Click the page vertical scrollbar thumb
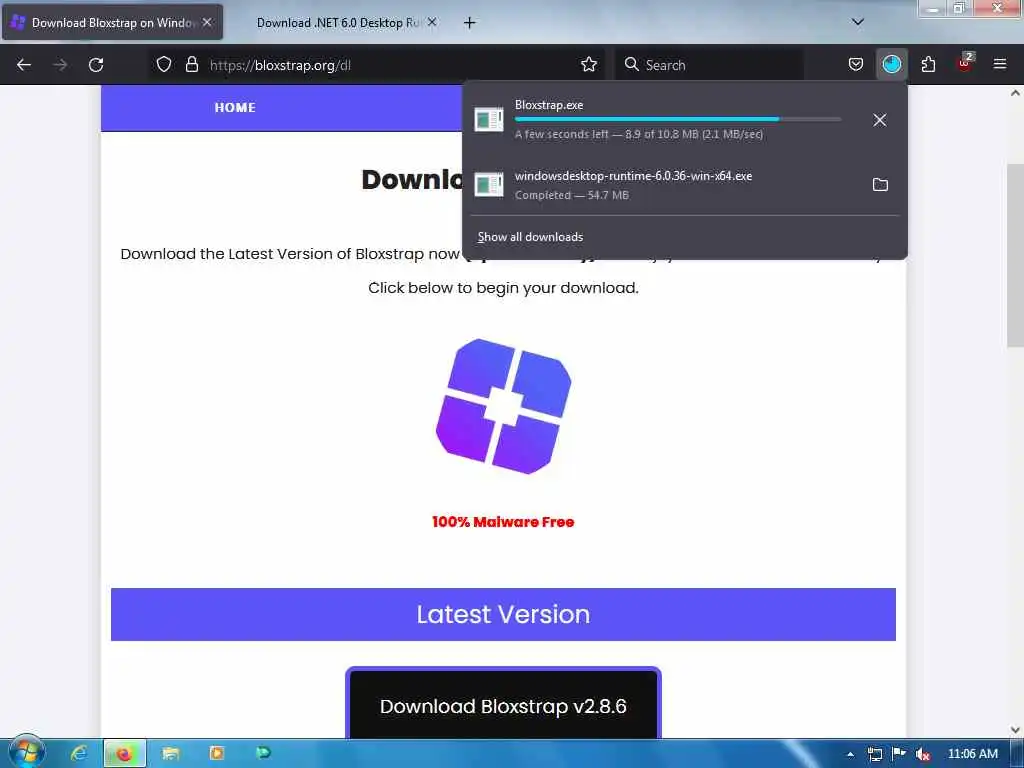 1015,255
